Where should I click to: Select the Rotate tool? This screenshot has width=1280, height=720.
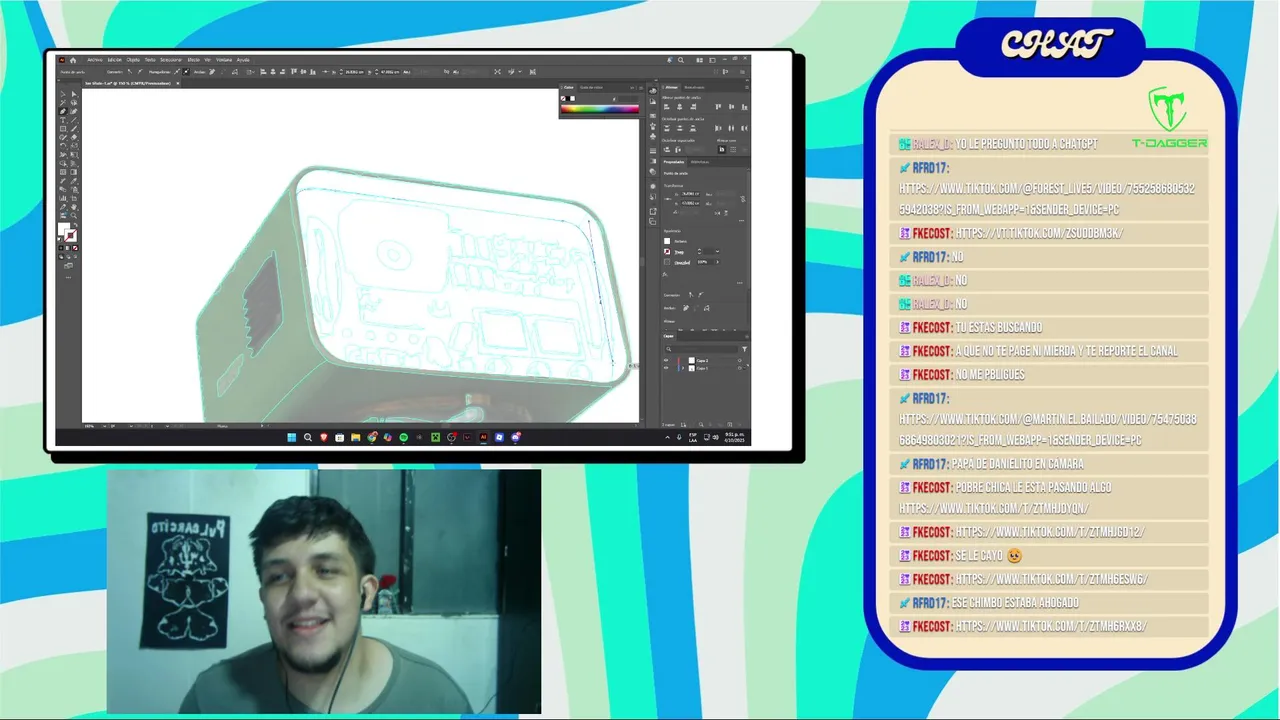tap(63, 146)
